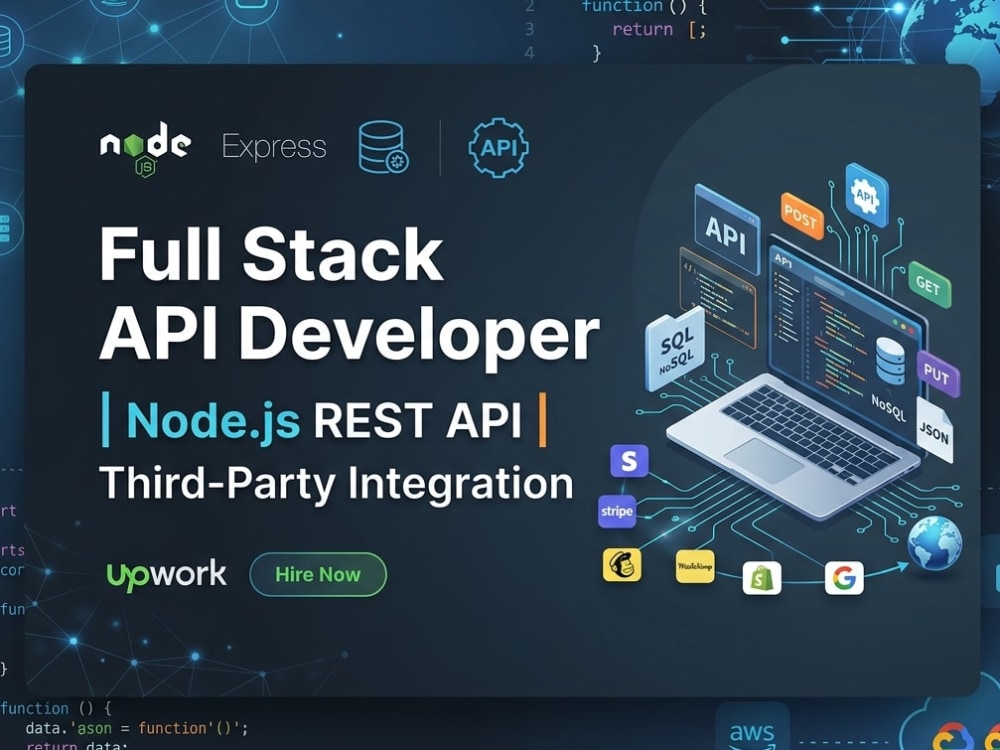The height and width of the screenshot is (750, 1000).
Task: Click the Hire Now button
Action: pos(318,574)
